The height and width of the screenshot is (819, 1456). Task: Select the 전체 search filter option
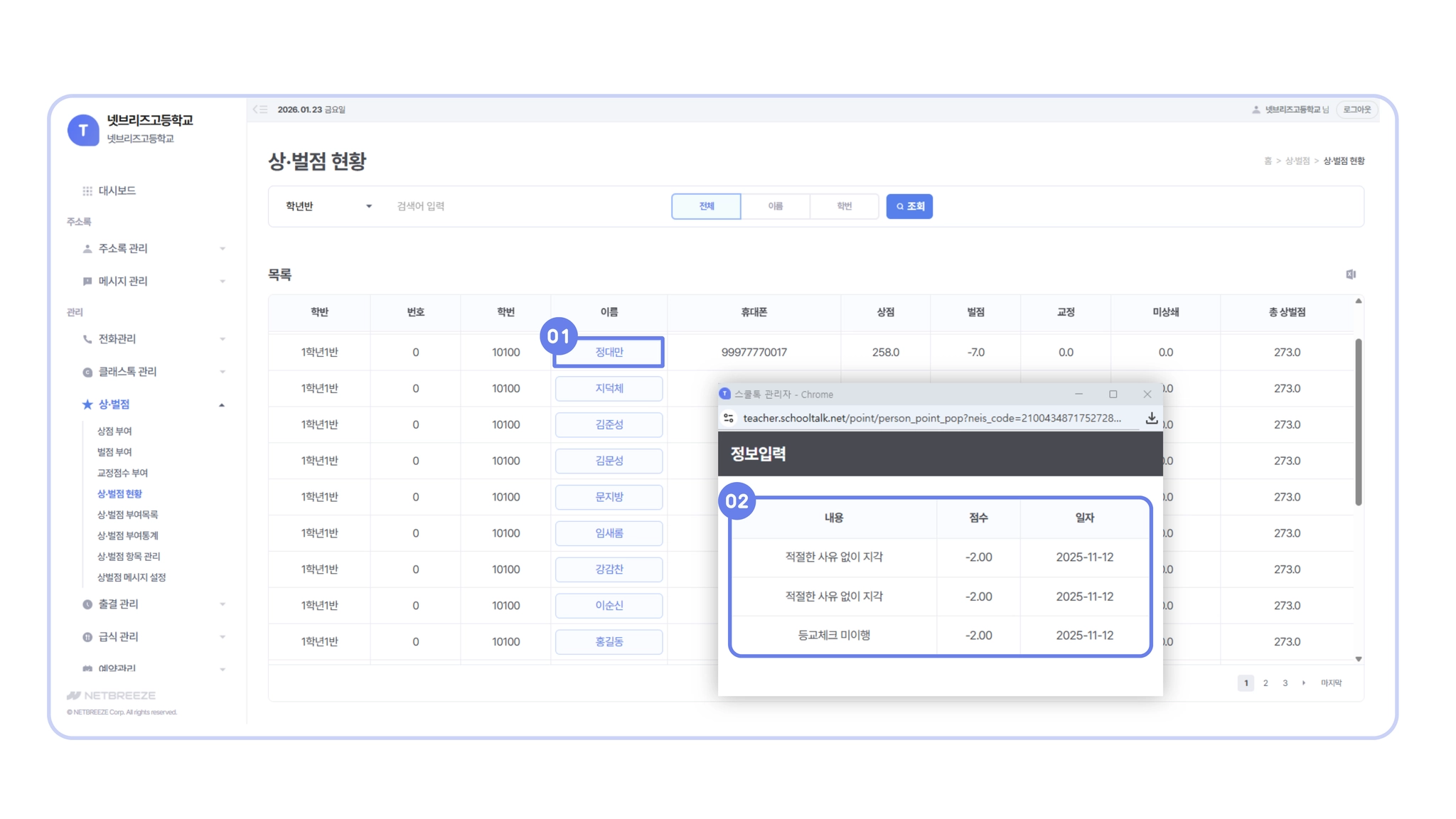pos(706,206)
